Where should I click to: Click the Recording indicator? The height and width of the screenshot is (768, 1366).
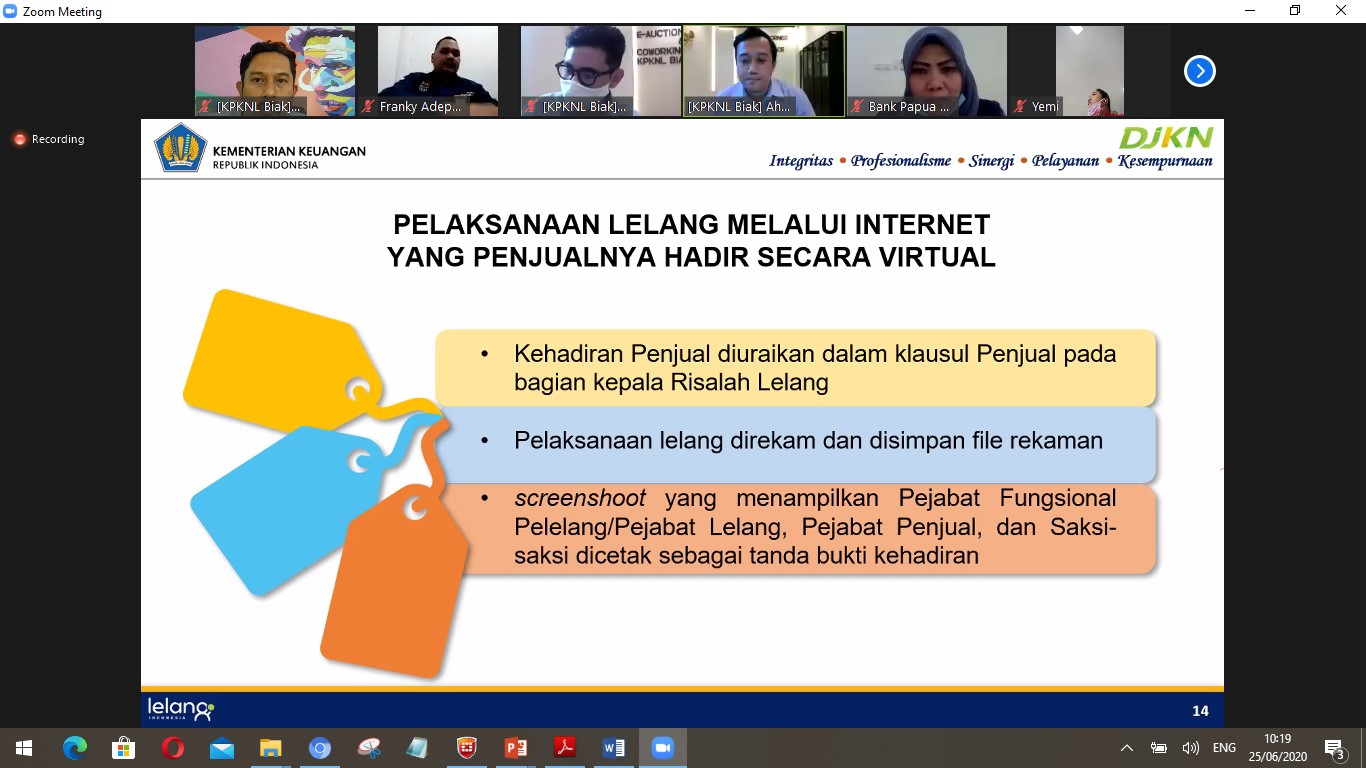coord(48,139)
